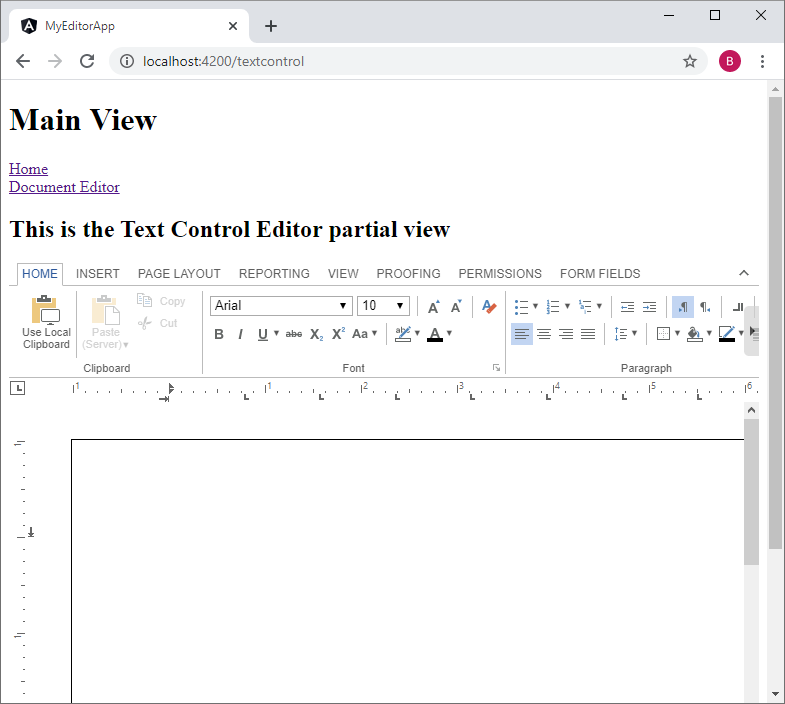785x704 pixels.
Task: Toggle left-to-right text direction
Action: pyautogui.click(x=683, y=307)
